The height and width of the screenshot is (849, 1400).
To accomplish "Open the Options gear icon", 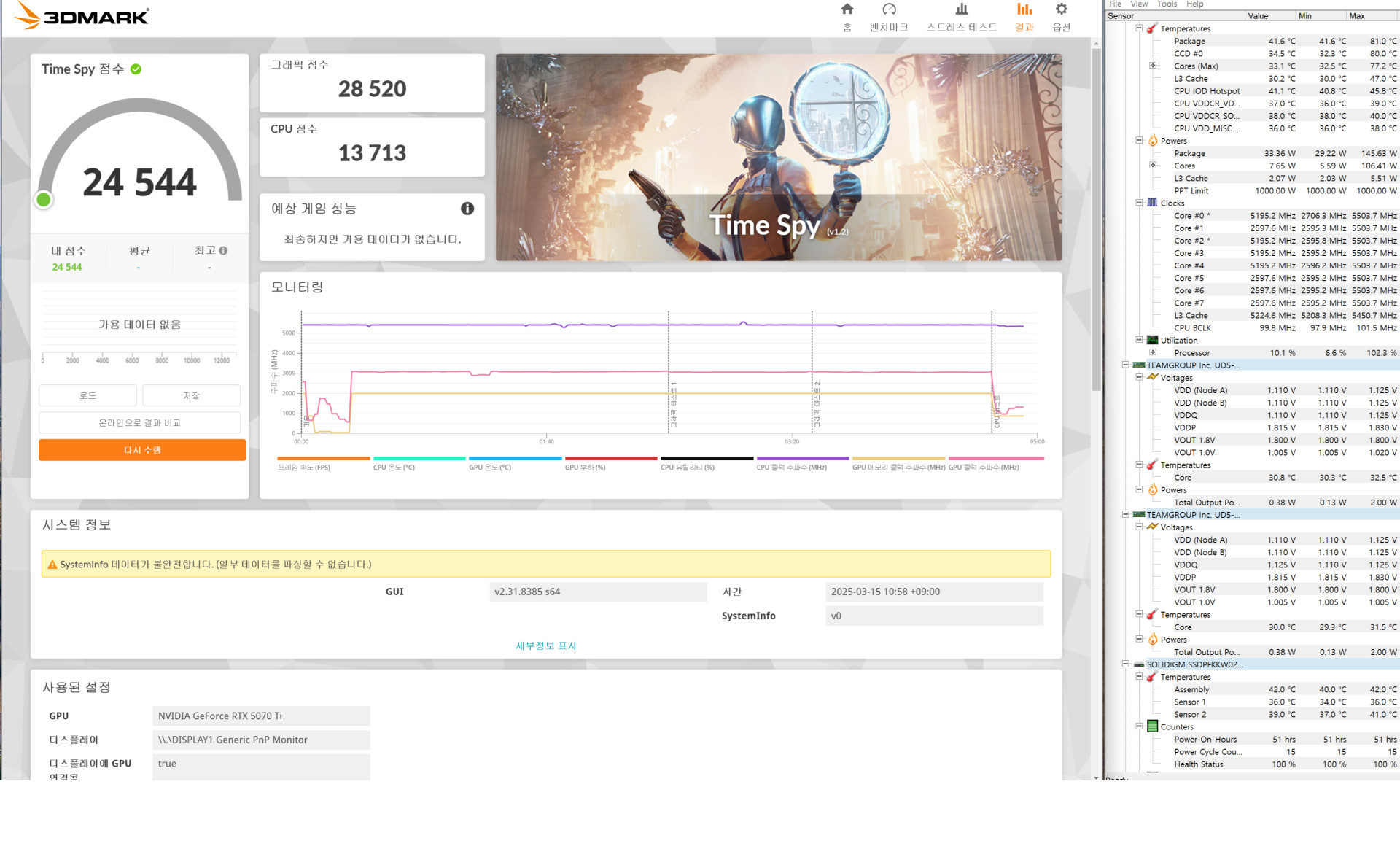I will click(x=1062, y=9).
